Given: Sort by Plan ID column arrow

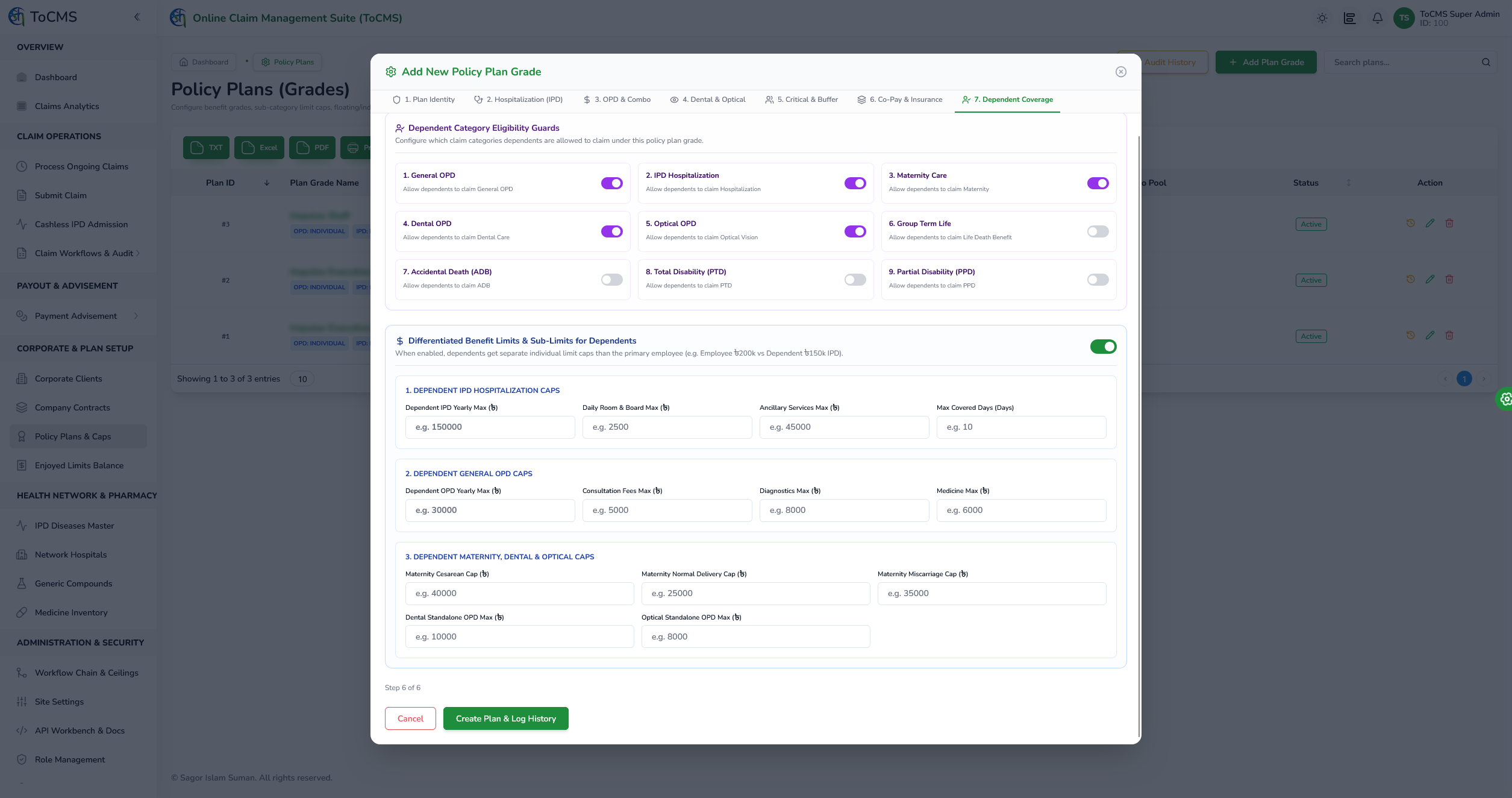Looking at the screenshot, I should pyautogui.click(x=267, y=183).
